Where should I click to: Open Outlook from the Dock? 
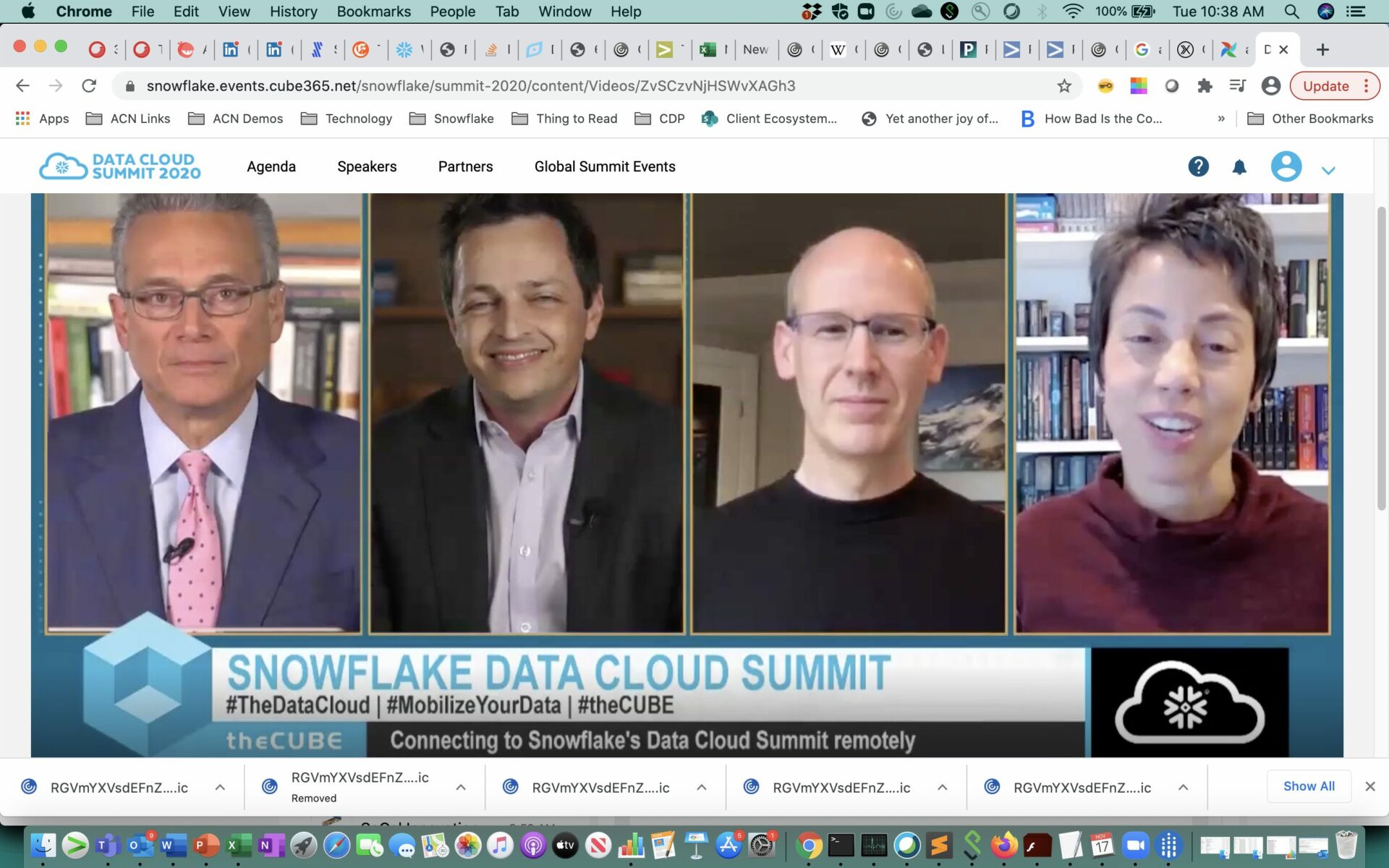pyautogui.click(x=140, y=845)
